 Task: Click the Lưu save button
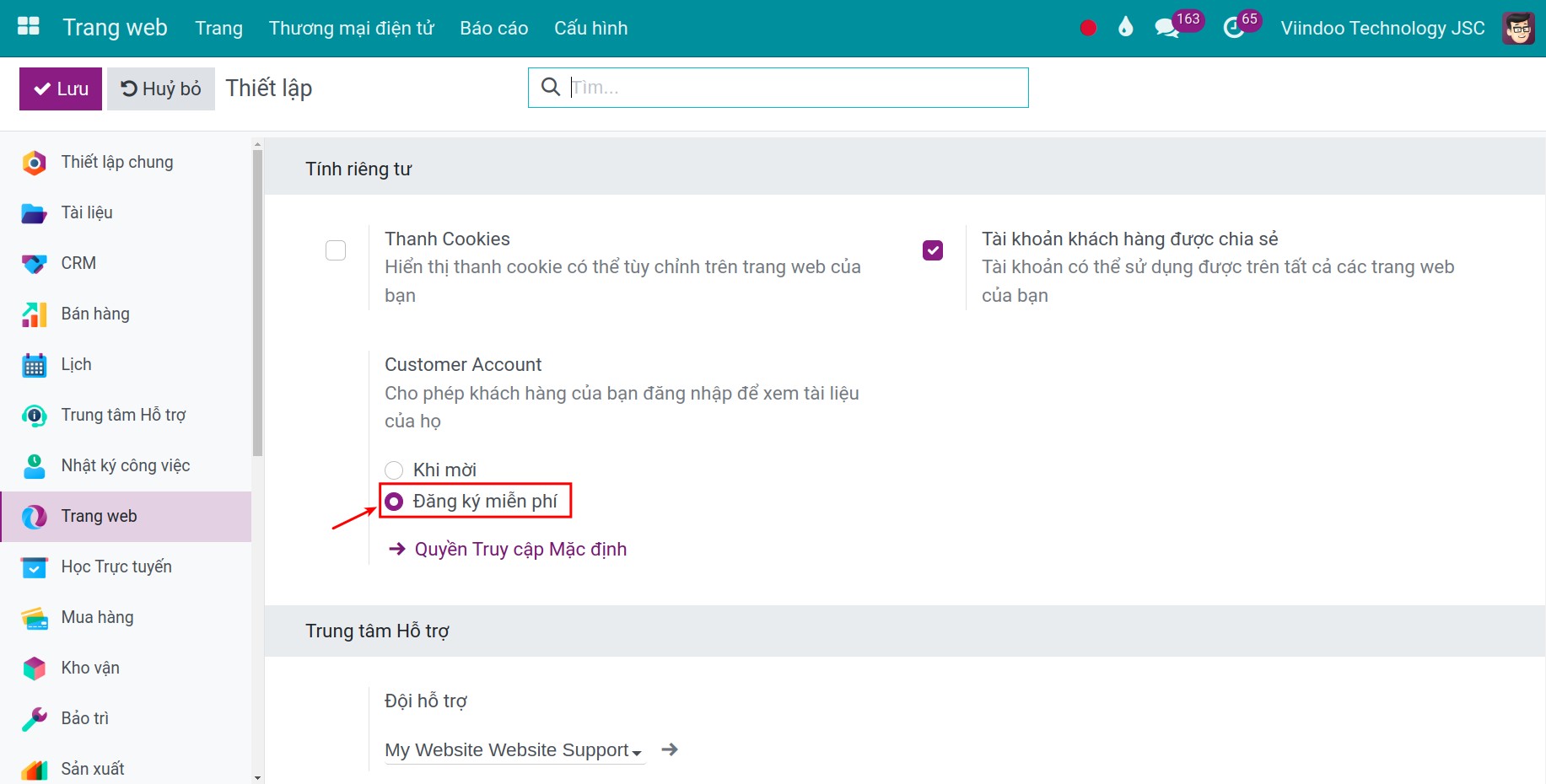[61, 89]
